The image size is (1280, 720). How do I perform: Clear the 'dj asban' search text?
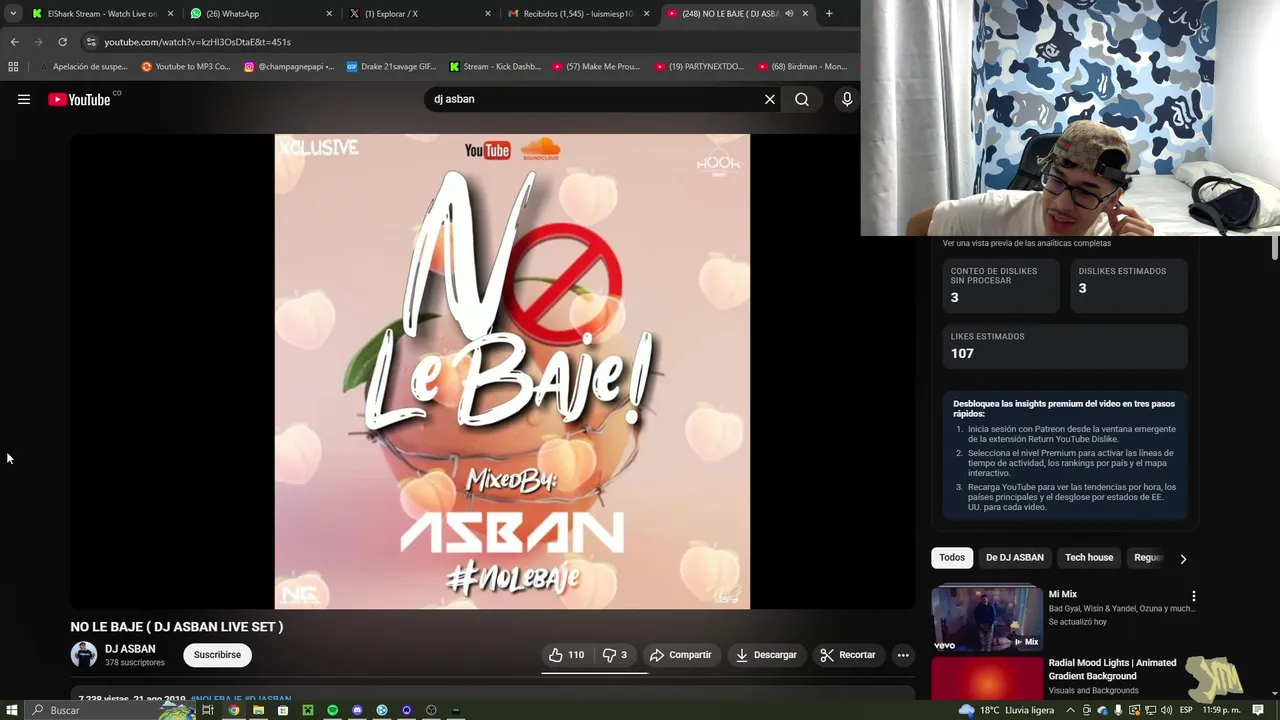coord(770,99)
